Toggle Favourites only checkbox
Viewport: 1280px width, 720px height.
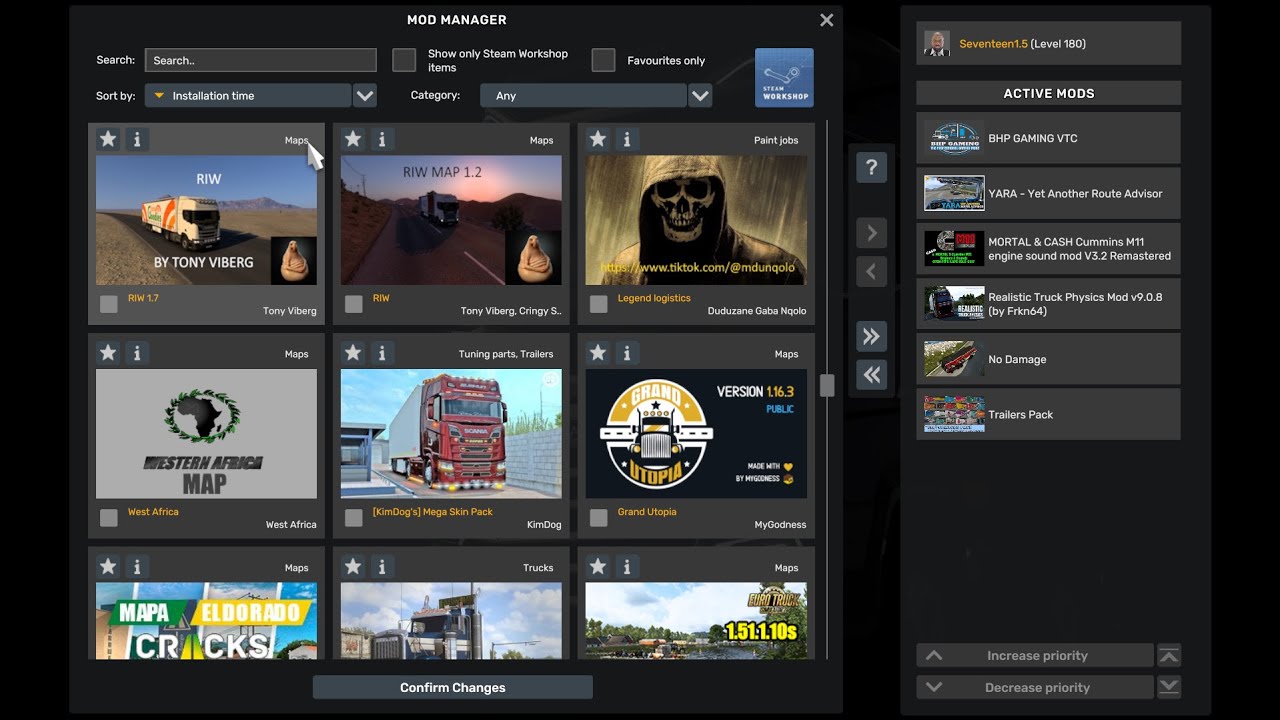pos(603,60)
